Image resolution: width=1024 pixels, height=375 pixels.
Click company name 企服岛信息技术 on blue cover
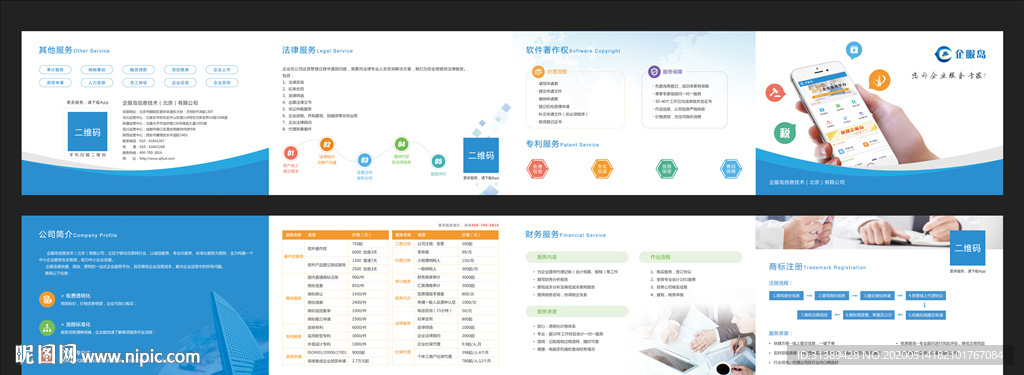807,182
